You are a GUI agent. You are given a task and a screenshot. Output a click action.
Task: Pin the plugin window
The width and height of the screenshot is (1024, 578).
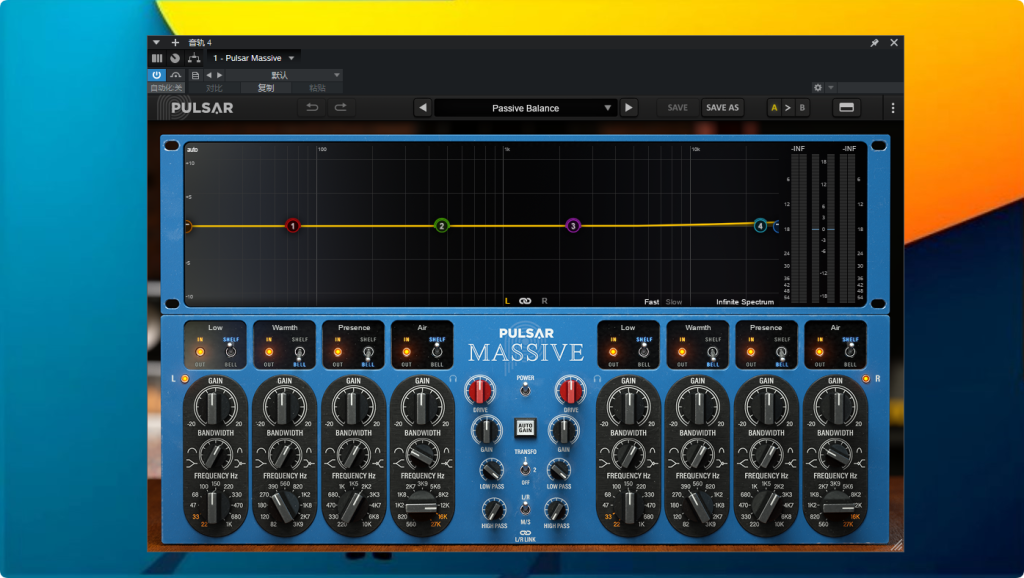[874, 42]
